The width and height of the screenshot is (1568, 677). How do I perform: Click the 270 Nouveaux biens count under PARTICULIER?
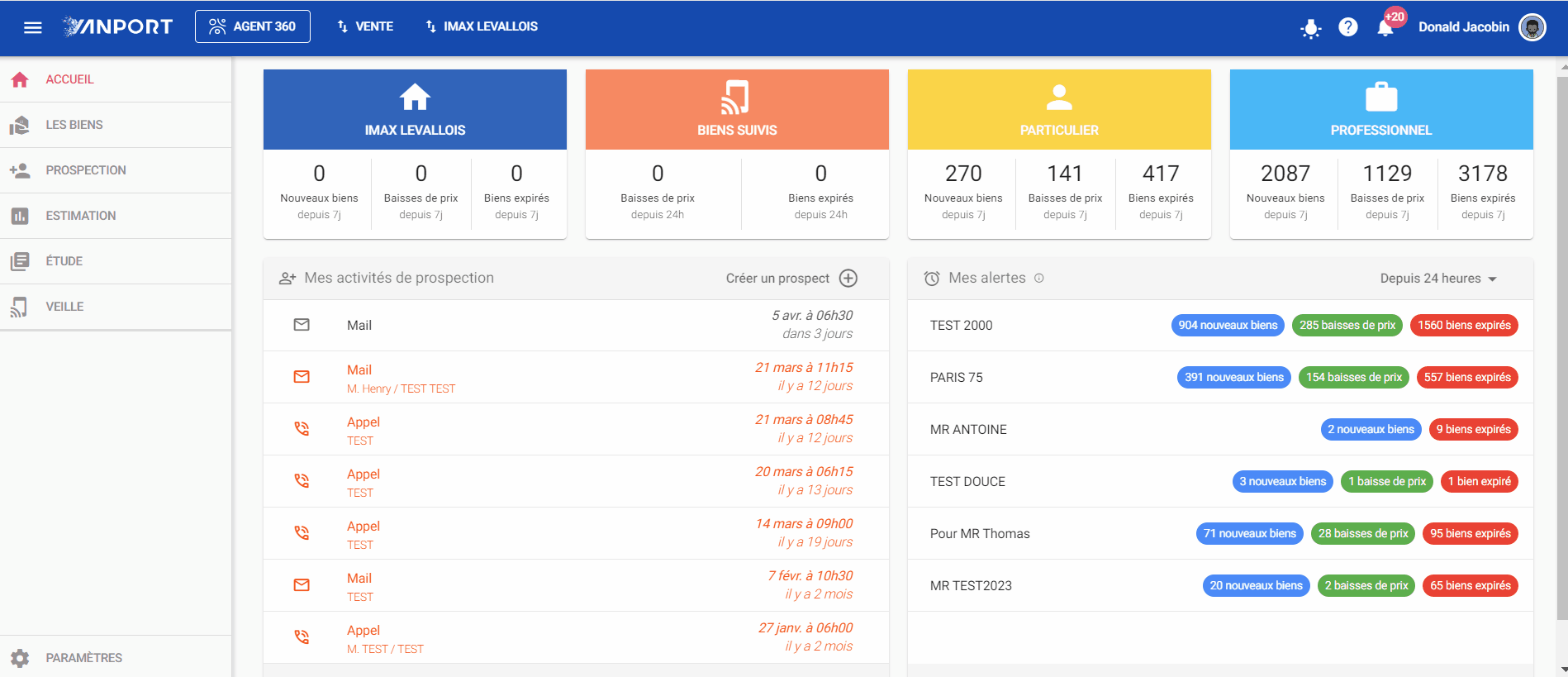[x=963, y=174]
